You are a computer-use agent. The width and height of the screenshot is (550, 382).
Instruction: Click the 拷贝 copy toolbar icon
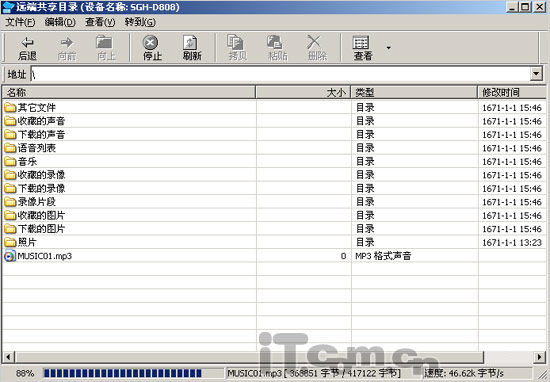pyautogui.click(x=235, y=42)
